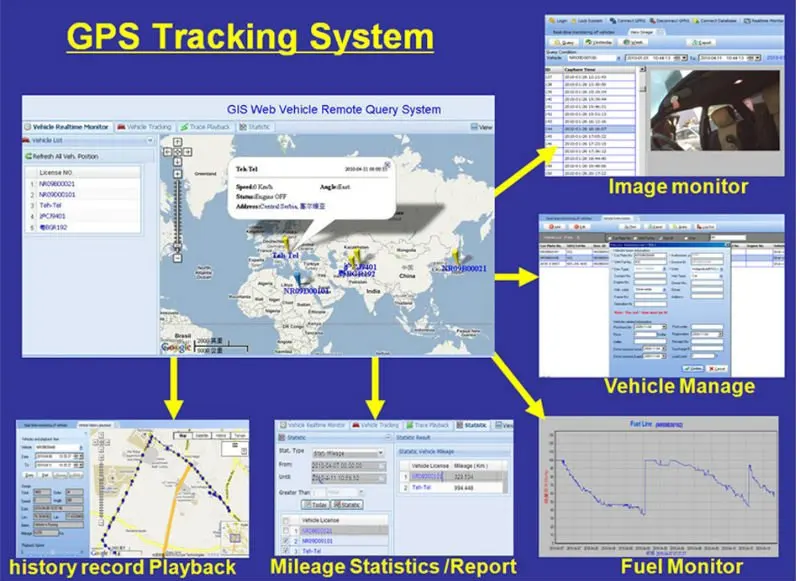This screenshot has height=581, width=800.
Task: Click the NR09800021 vehicle marker on map
Action: click(457, 255)
